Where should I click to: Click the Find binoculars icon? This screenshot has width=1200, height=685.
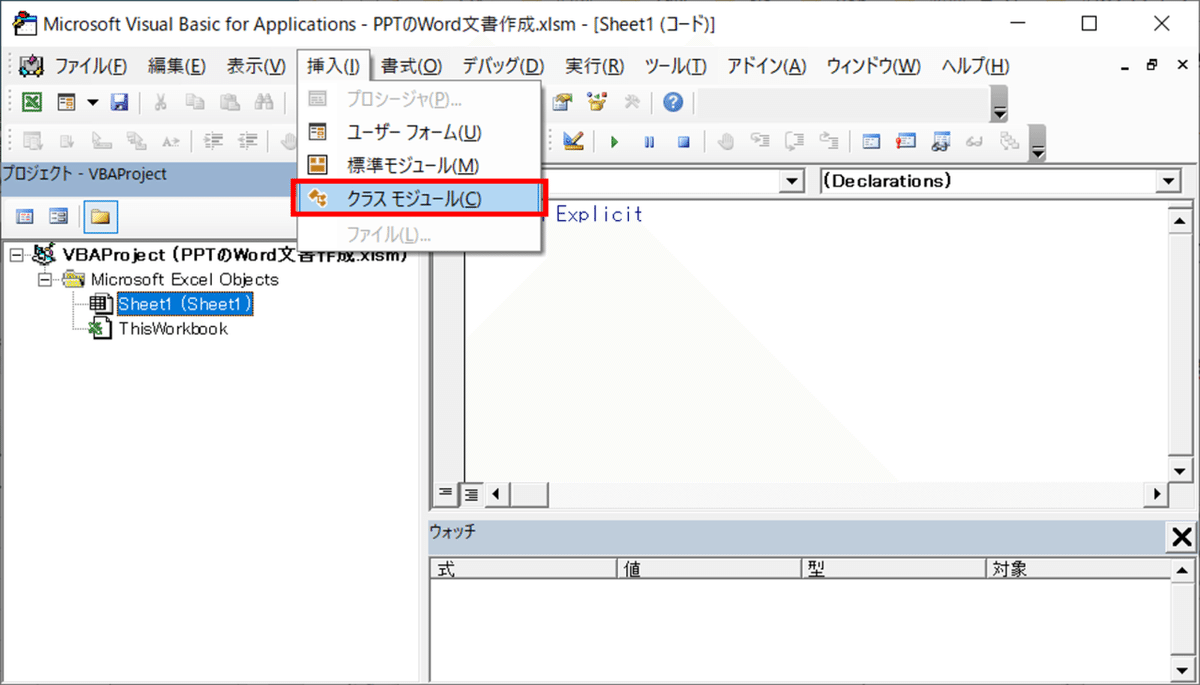pos(264,102)
